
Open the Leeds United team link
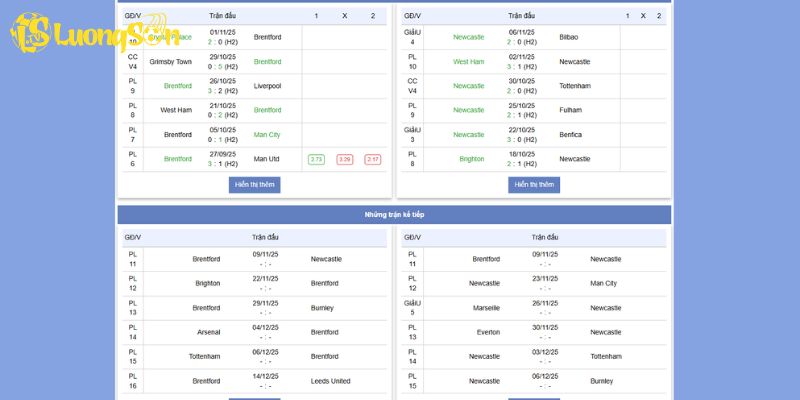pyautogui.click(x=330, y=381)
